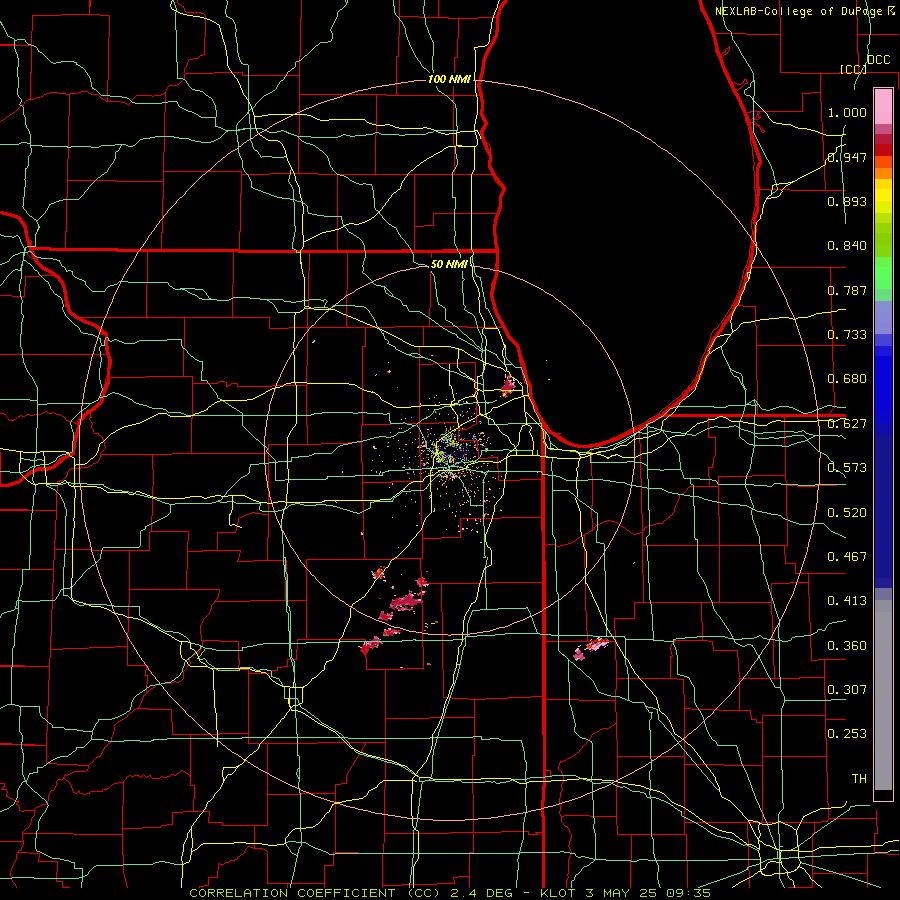Click the 0.947 scale value
900x900 pixels.
(847, 157)
